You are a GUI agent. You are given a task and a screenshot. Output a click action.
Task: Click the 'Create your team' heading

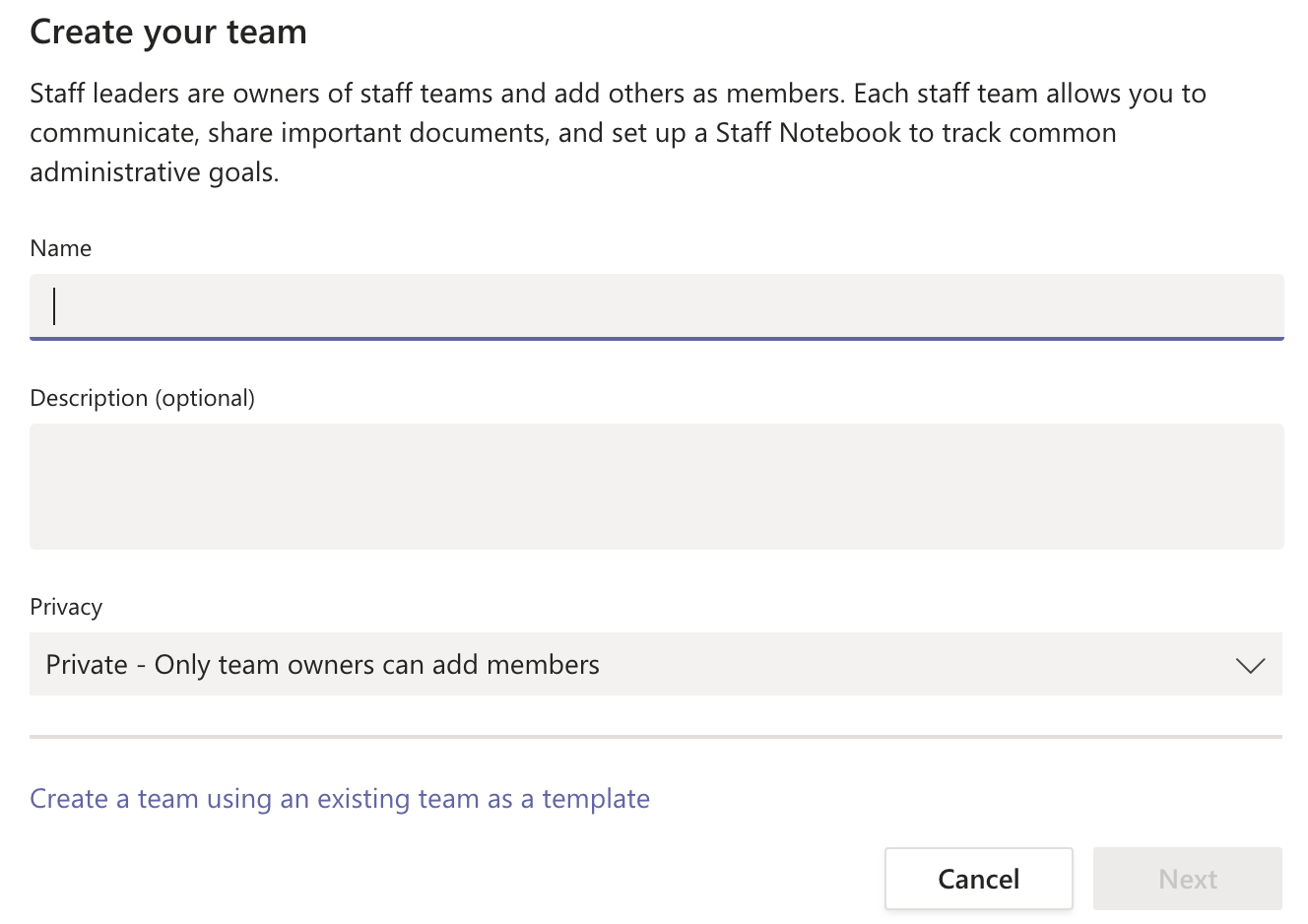point(168,32)
